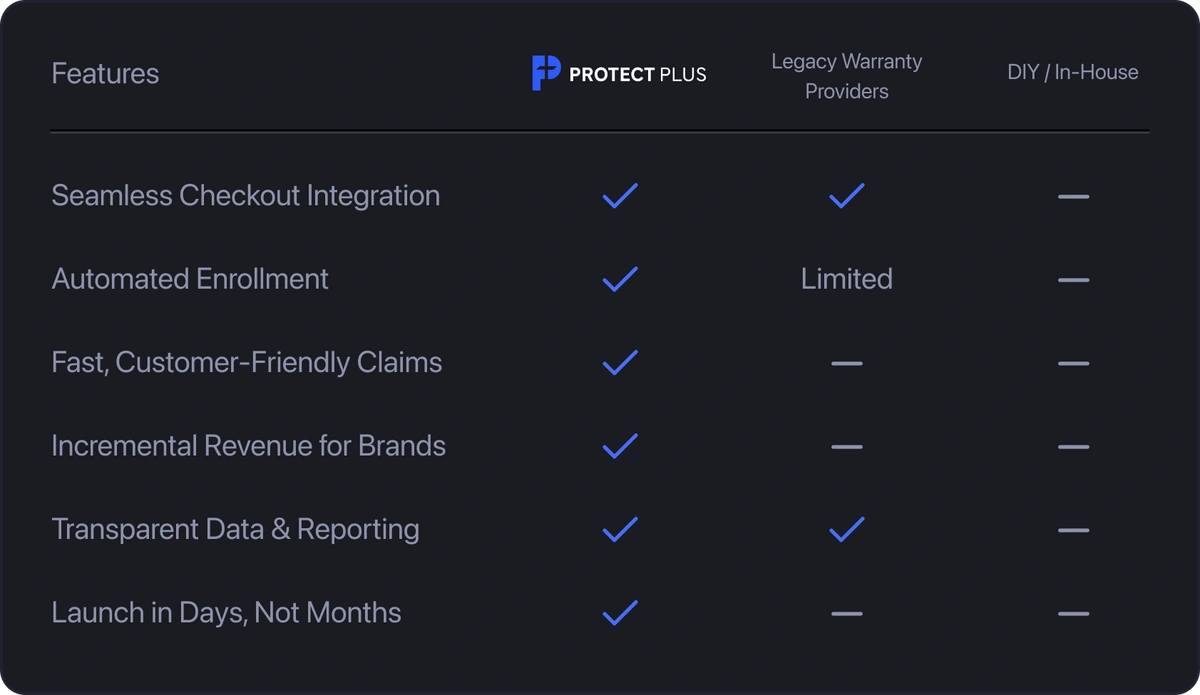The width and height of the screenshot is (1200, 695).
Task: Click the Launch in Days, Not Months label
Action: [x=226, y=612]
